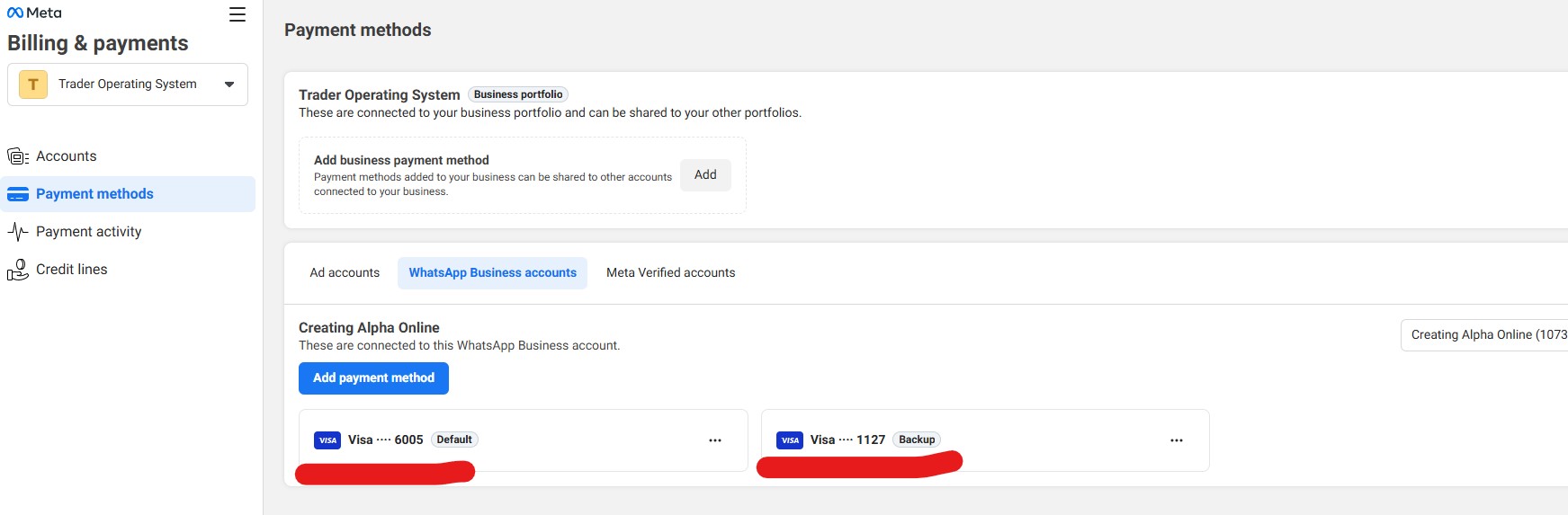Click the blue Add payment method button
1568x515 pixels.
coord(373,378)
